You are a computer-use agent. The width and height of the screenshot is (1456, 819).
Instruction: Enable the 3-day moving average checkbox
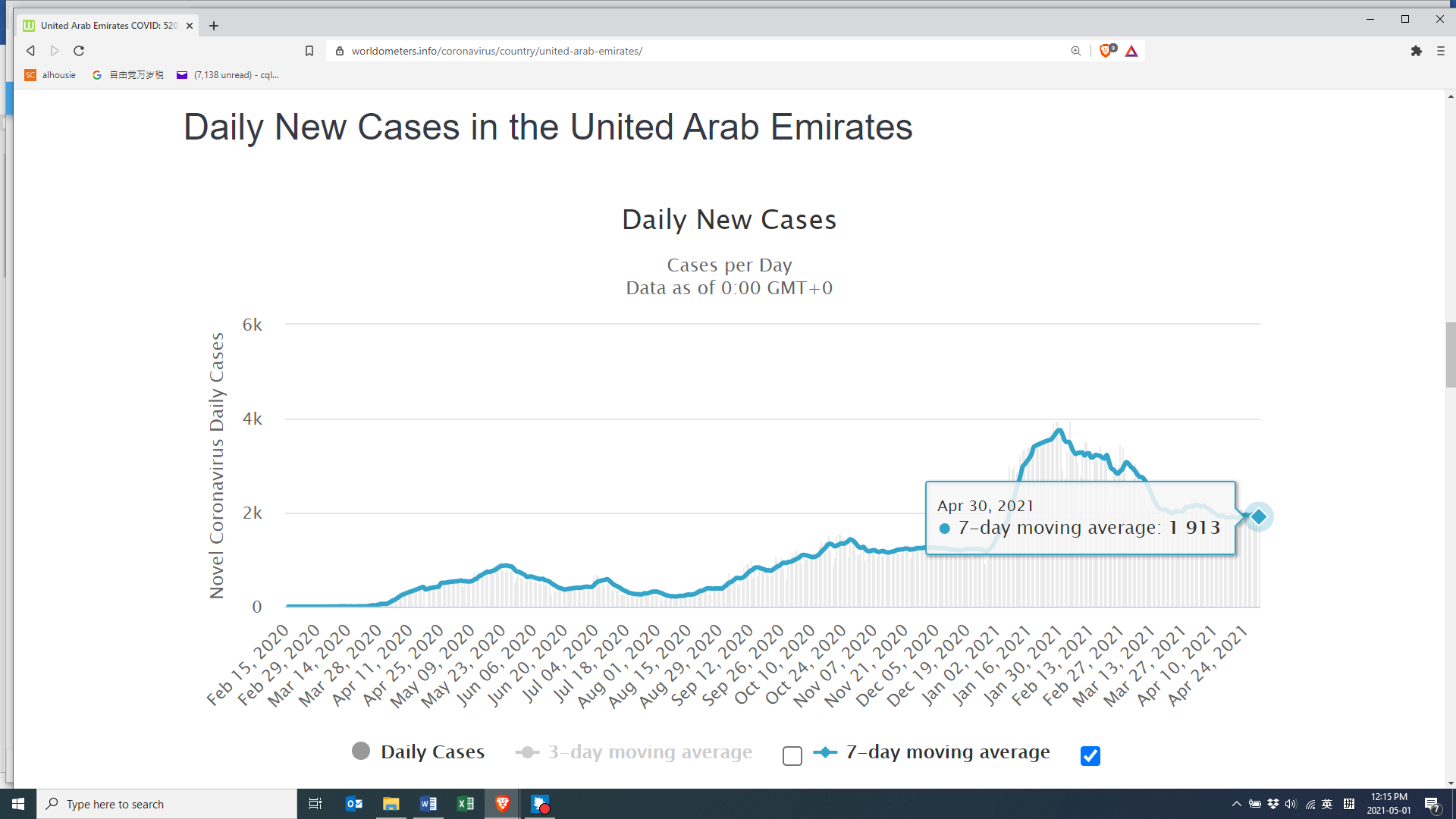point(792,756)
